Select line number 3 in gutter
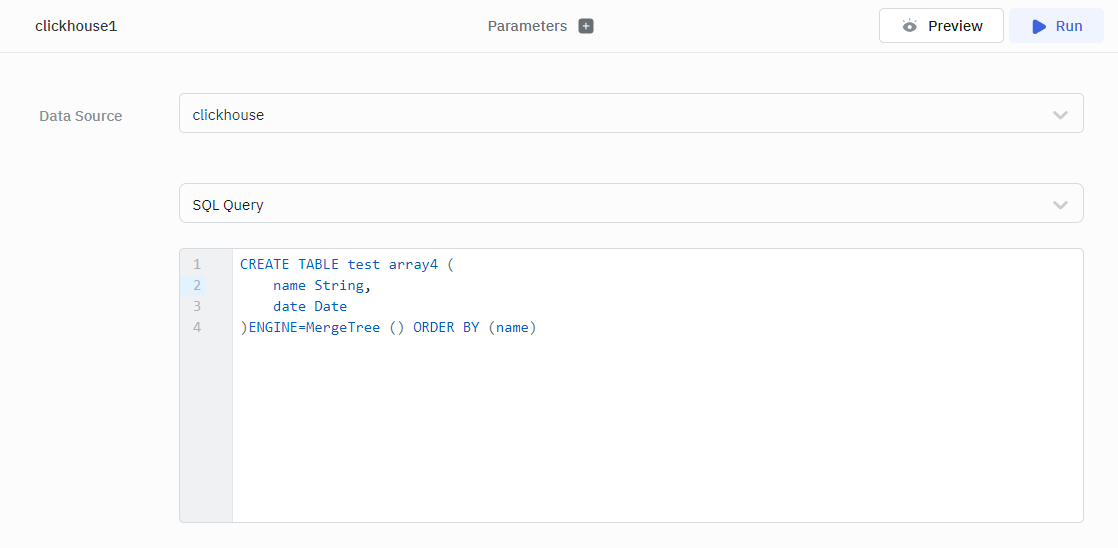This screenshot has width=1118, height=548. [x=197, y=307]
